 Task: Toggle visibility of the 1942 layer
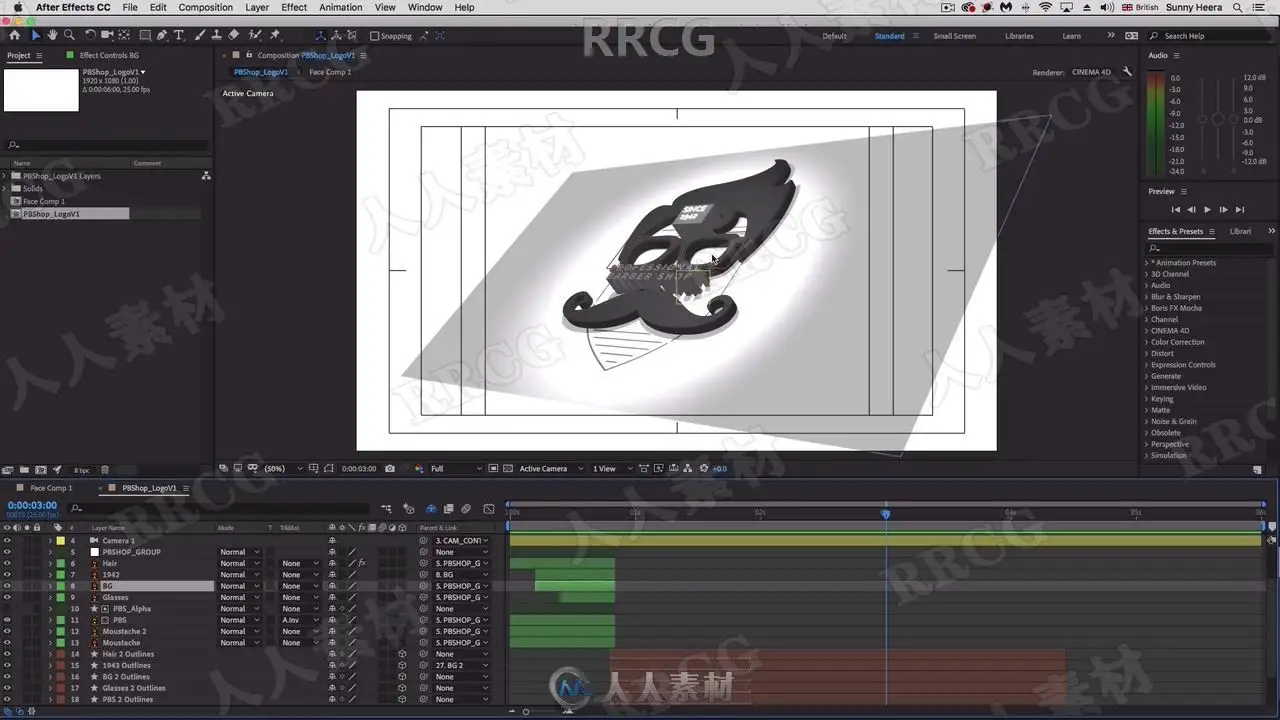7,575
